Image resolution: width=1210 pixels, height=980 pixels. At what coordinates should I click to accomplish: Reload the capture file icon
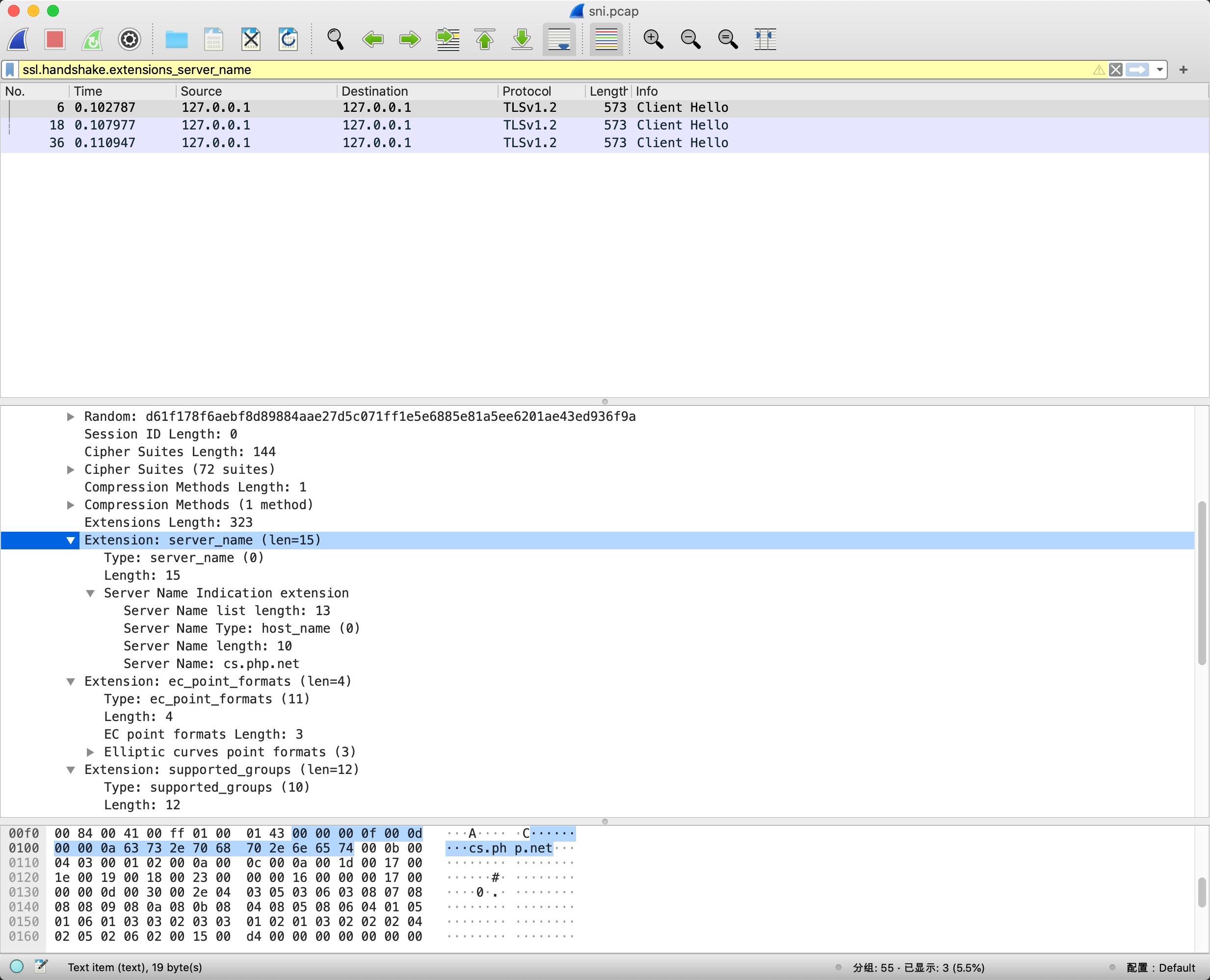pos(288,39)
